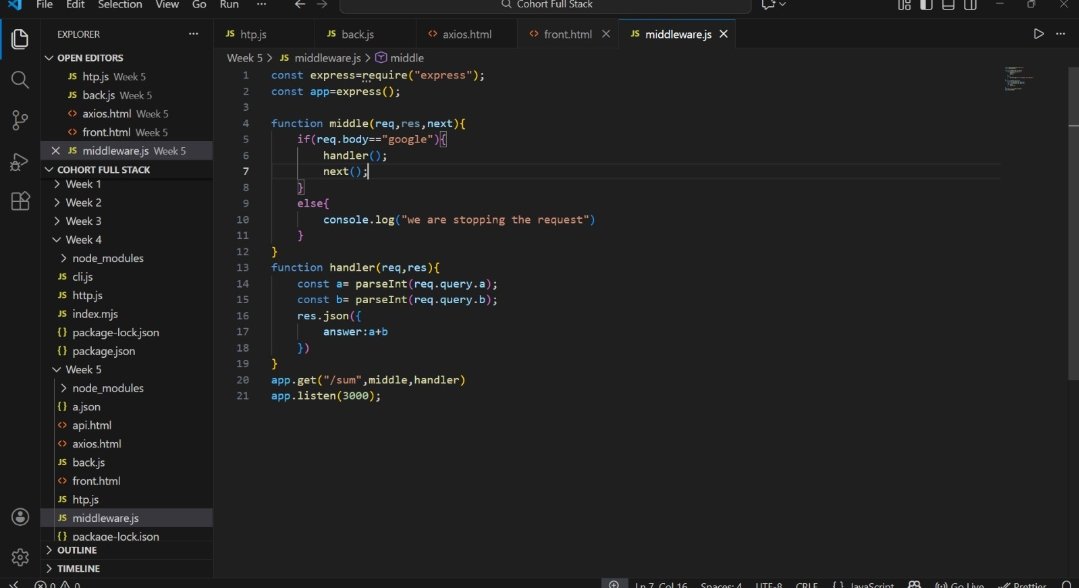1079x588 pixels.
Task: Open the Source Control view
Action: (20, 120)
